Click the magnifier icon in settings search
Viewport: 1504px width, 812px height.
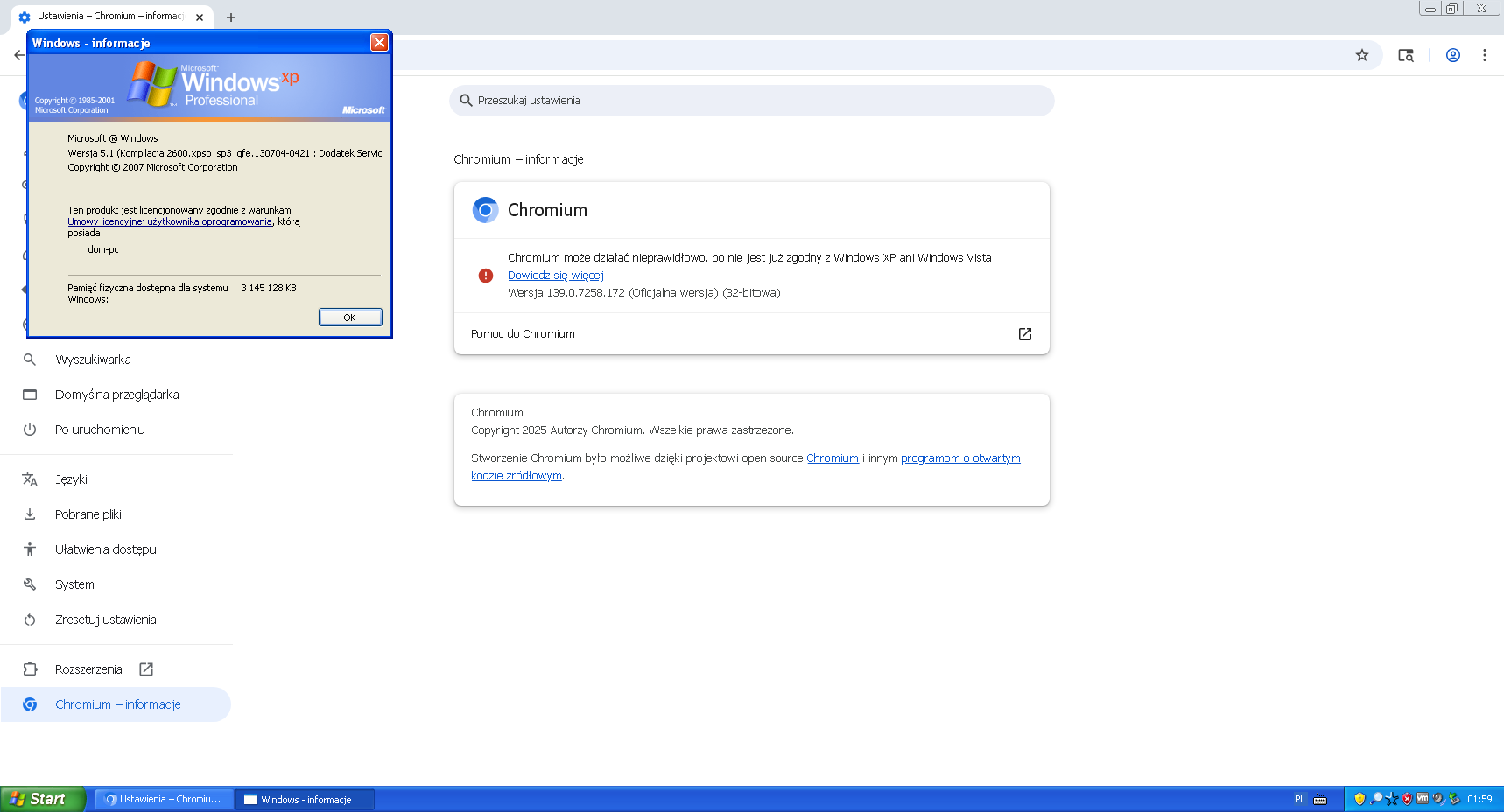point(467,101)
